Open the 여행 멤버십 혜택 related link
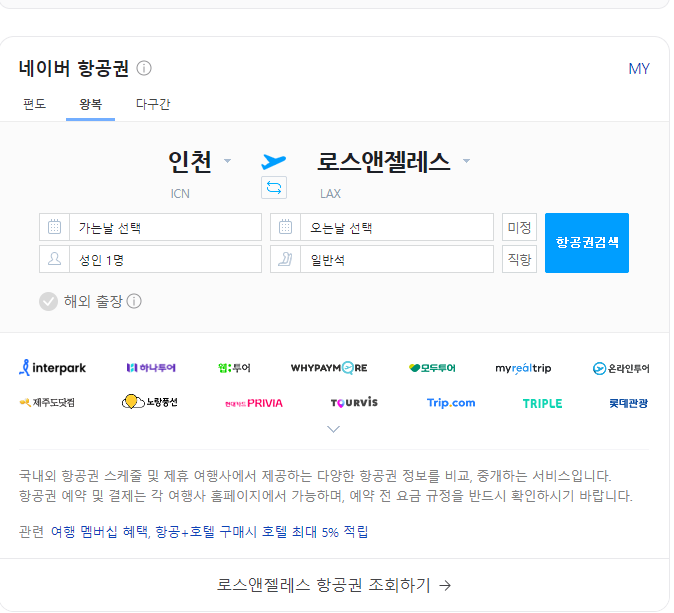Image resolution: width=674 pixels, height=613 pixels. pos(209,532)
